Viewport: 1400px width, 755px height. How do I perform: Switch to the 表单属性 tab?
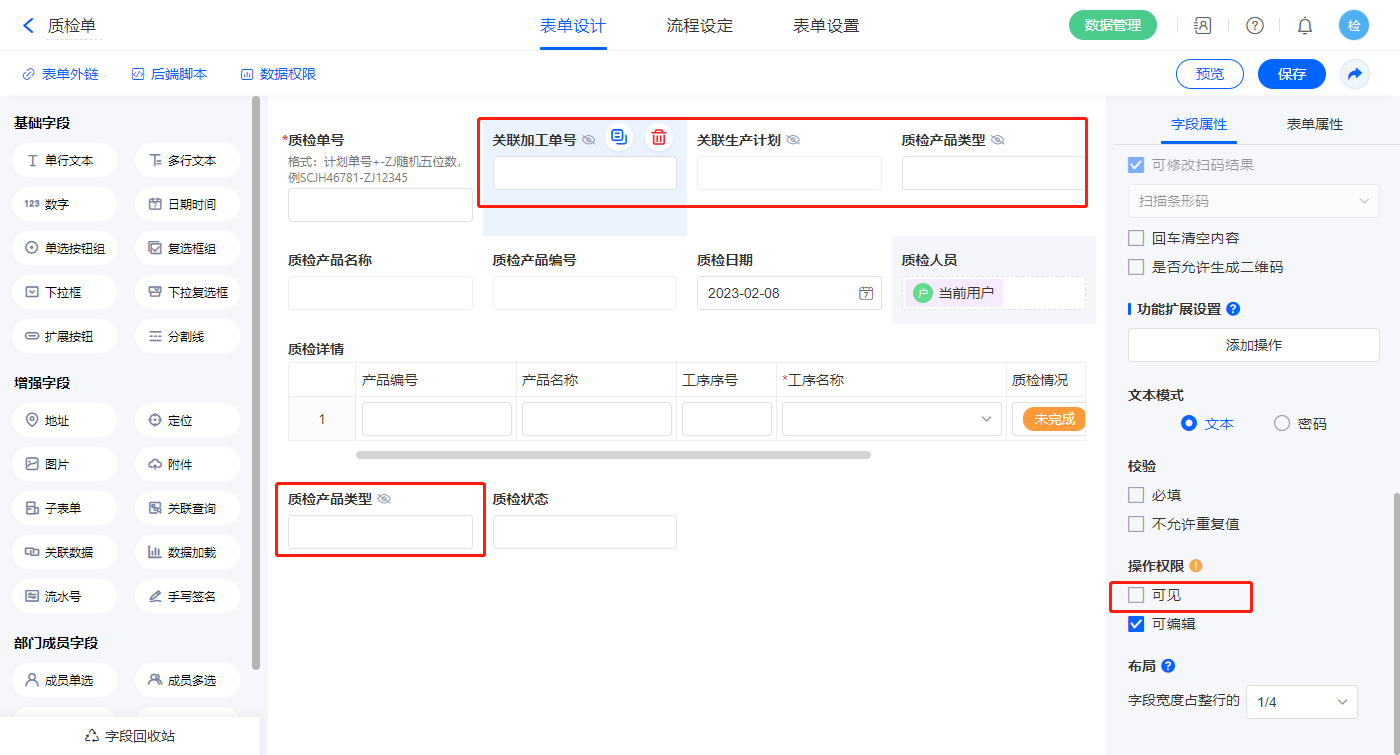(1314, 124)
